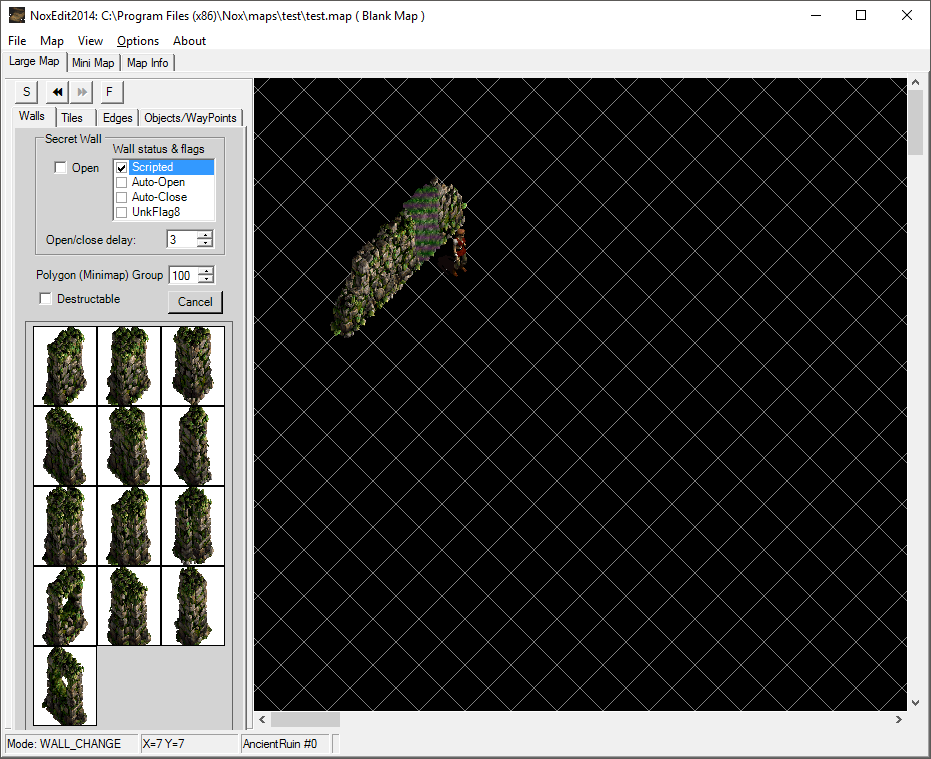Screen dimensions: 931x759
Task: Click the S toolbar button
Action: [x=26, y=92]
